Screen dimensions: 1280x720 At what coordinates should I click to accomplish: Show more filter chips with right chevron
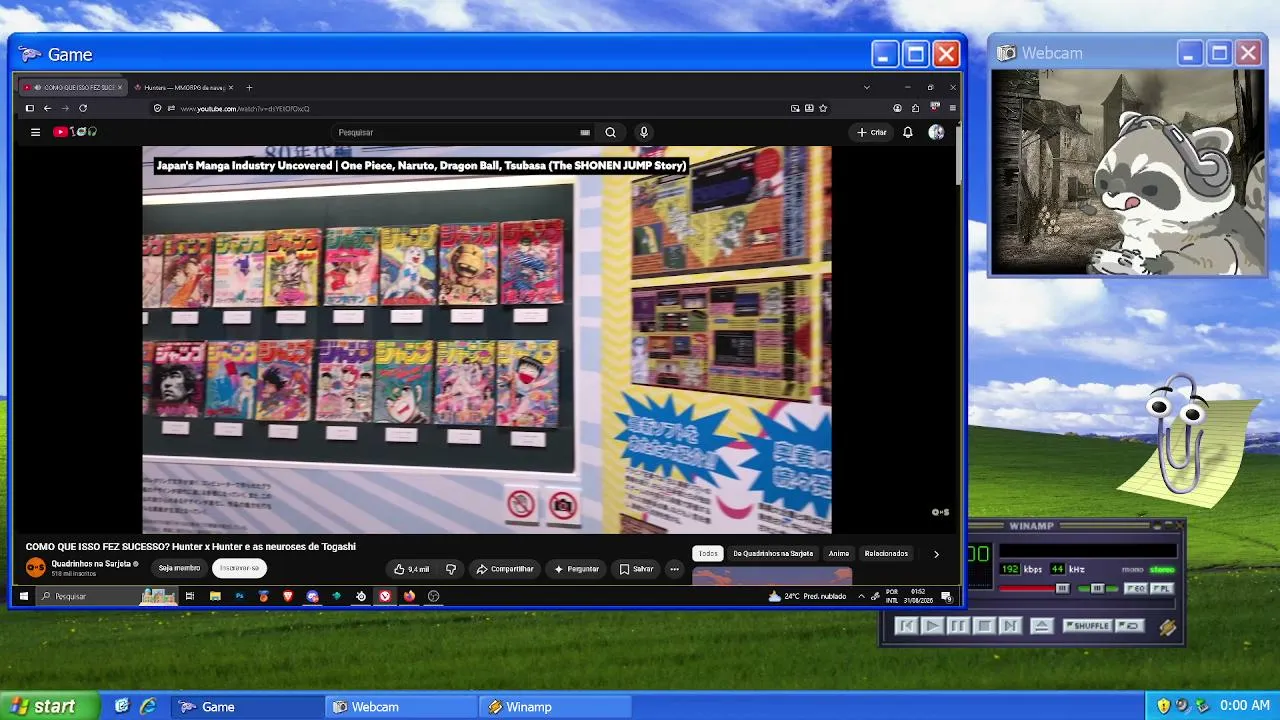[936, 554]
